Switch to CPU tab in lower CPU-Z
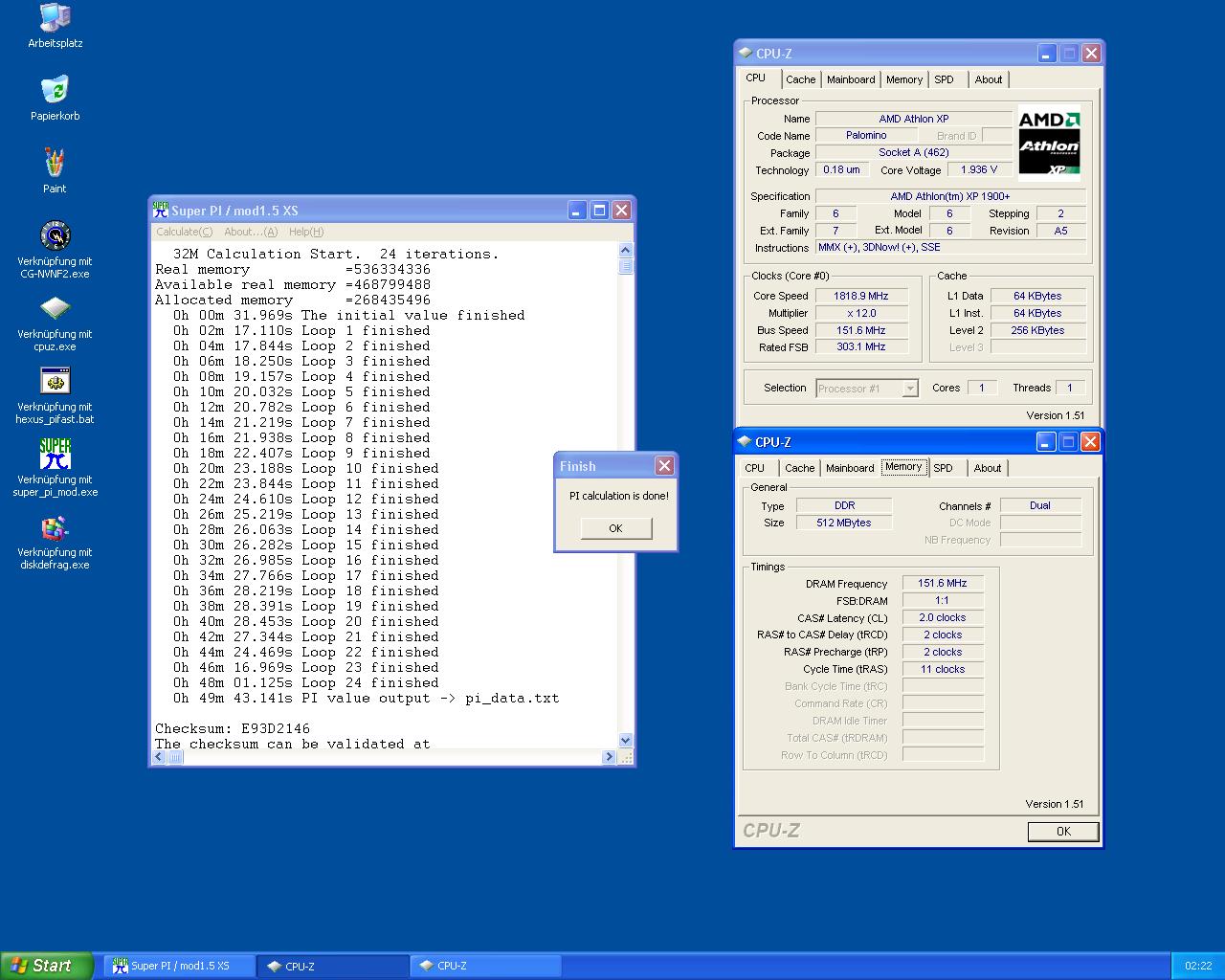The height and width of the screenshot is (980, 1225). 755,468
